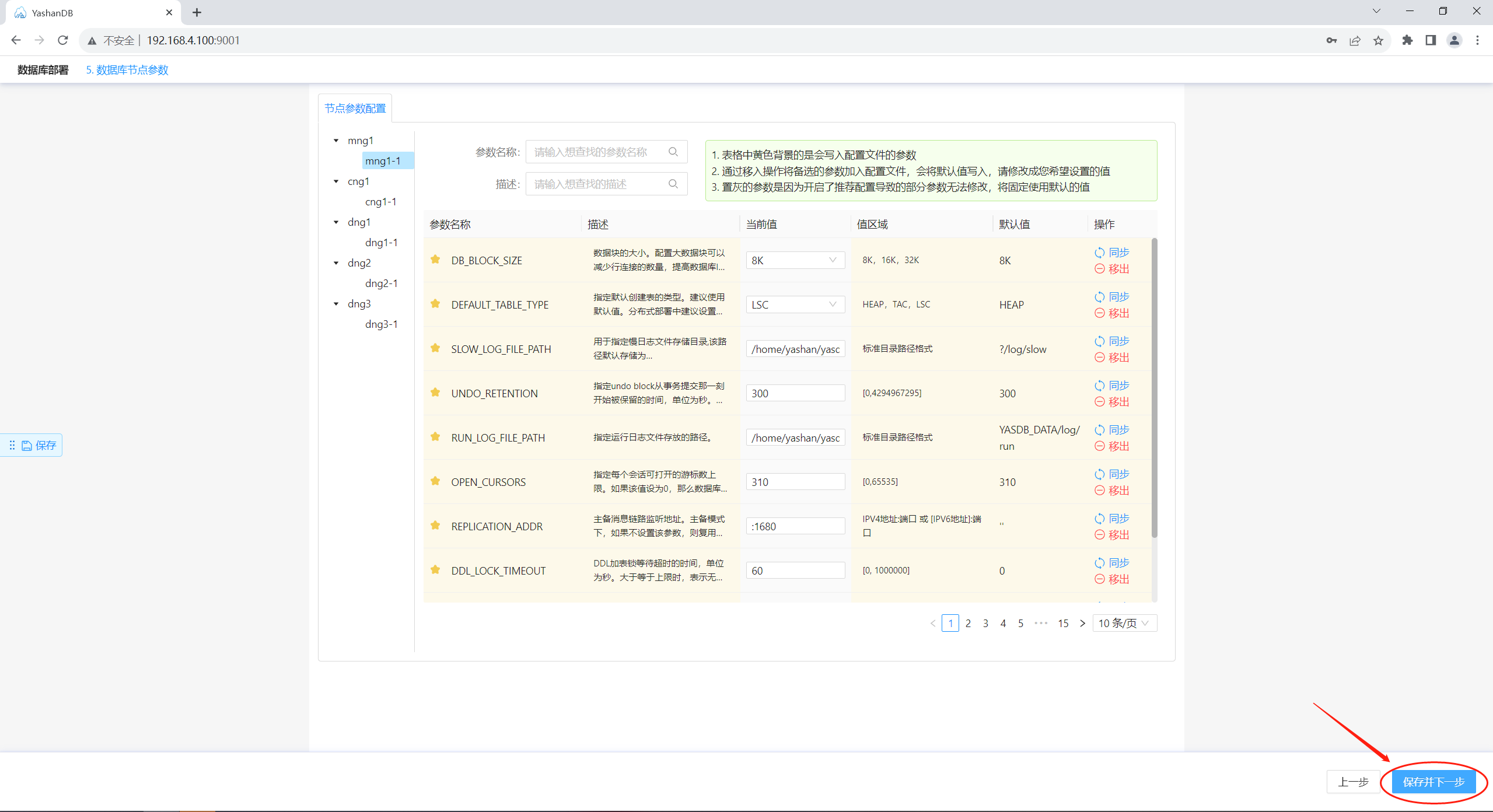Image resolution: width=1493 pixels, height=812 pixels.
Task: Click the star icon for UNDO_RETENTION
Action: click(435, 393)
